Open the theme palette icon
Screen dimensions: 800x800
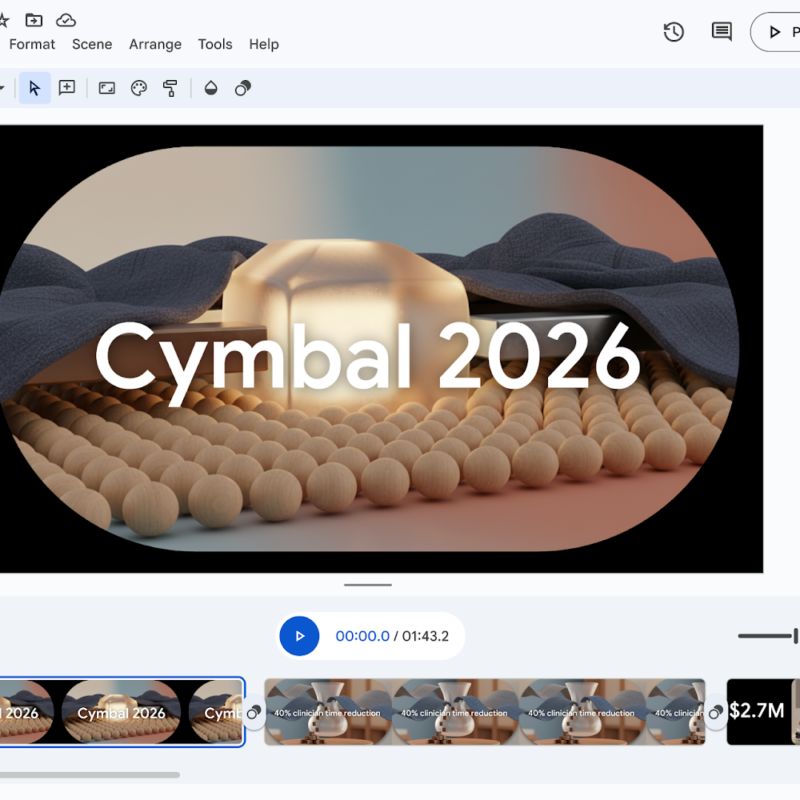(139, 88)
